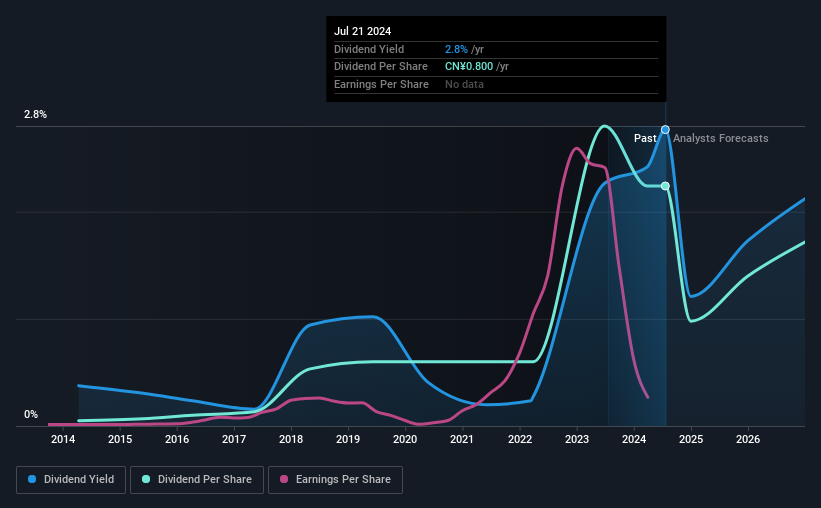This screenshot has width=821, height=508.
Task: Click the 2024 x-axis label
Action: click(634, 439)
